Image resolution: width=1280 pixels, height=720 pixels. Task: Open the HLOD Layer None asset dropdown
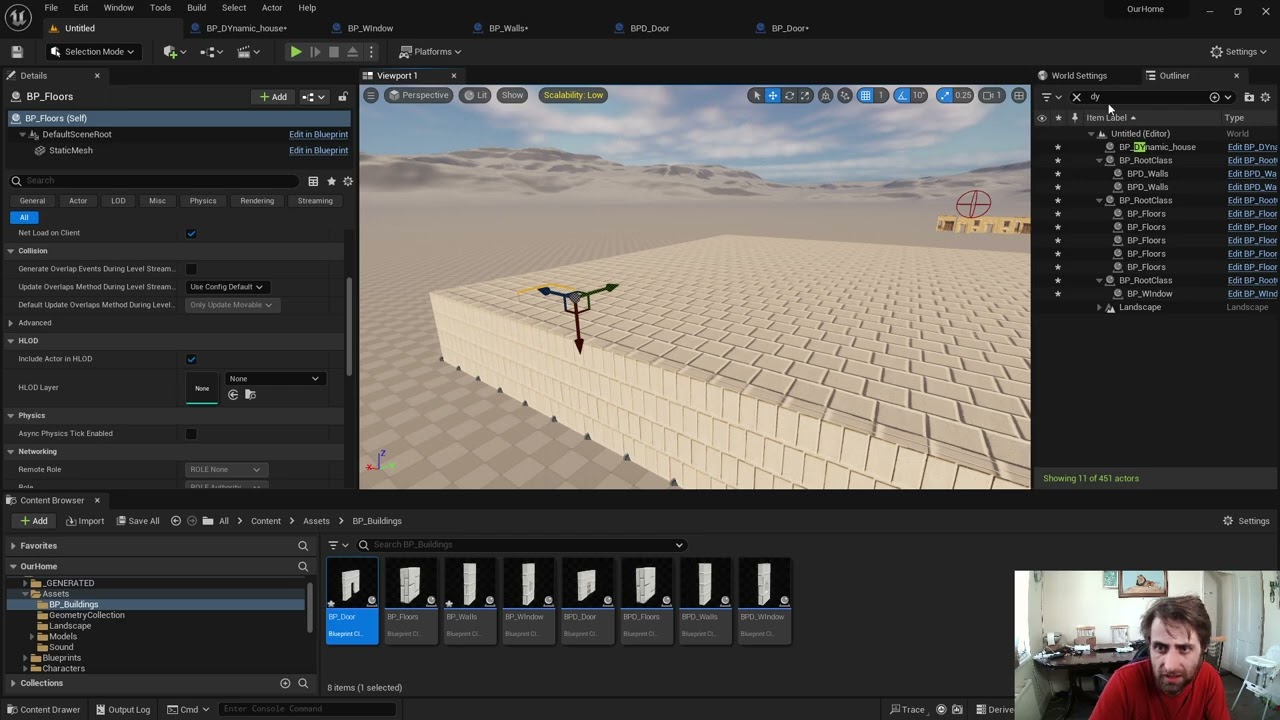coord(274,379)
